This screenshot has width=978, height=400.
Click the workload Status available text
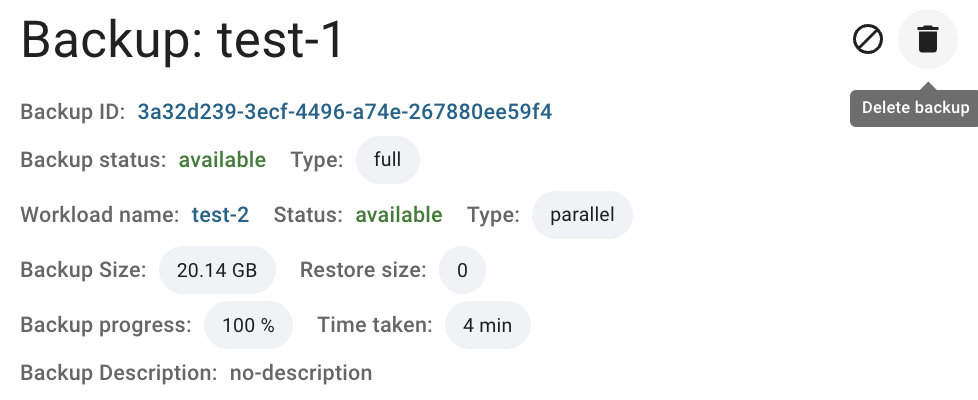click(399, 215)
